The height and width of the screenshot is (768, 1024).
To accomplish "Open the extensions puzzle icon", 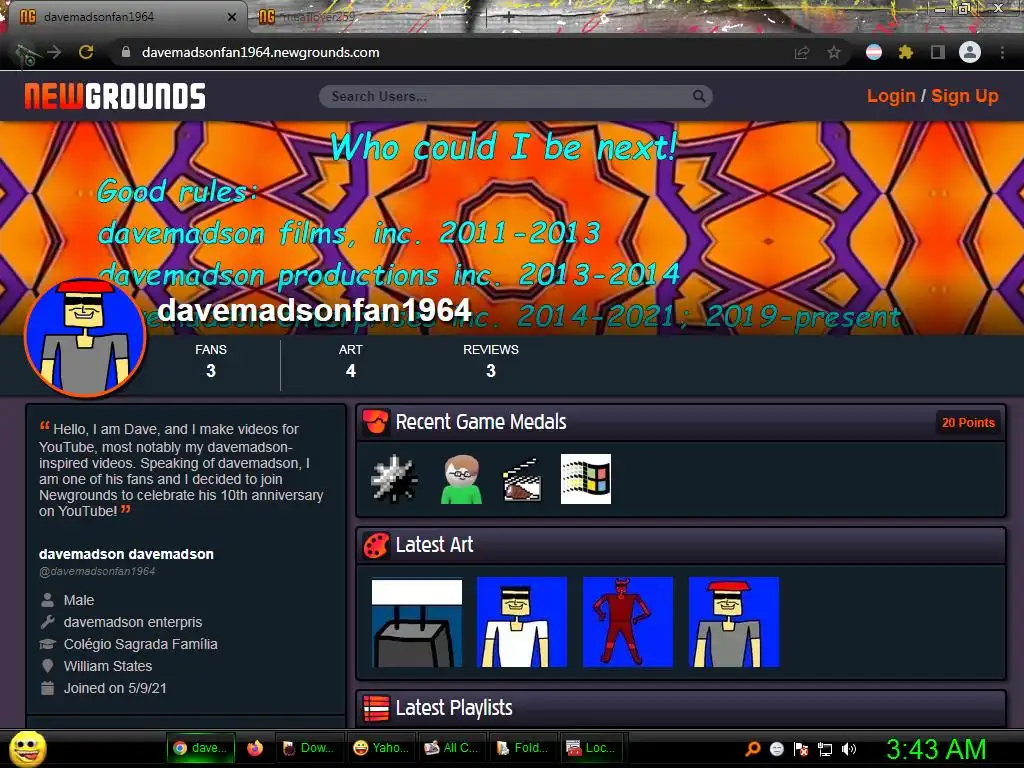I will (905, 52).
